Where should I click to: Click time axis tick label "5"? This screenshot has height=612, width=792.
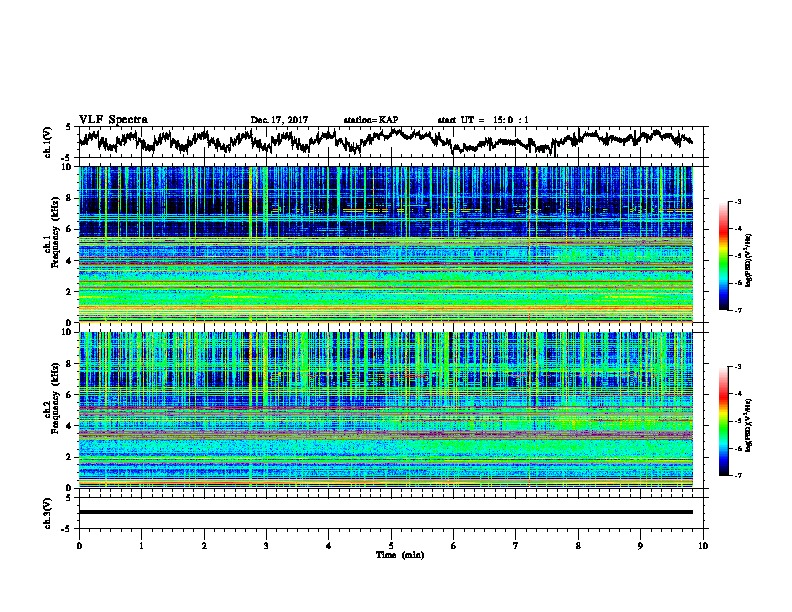click(391, 546)
